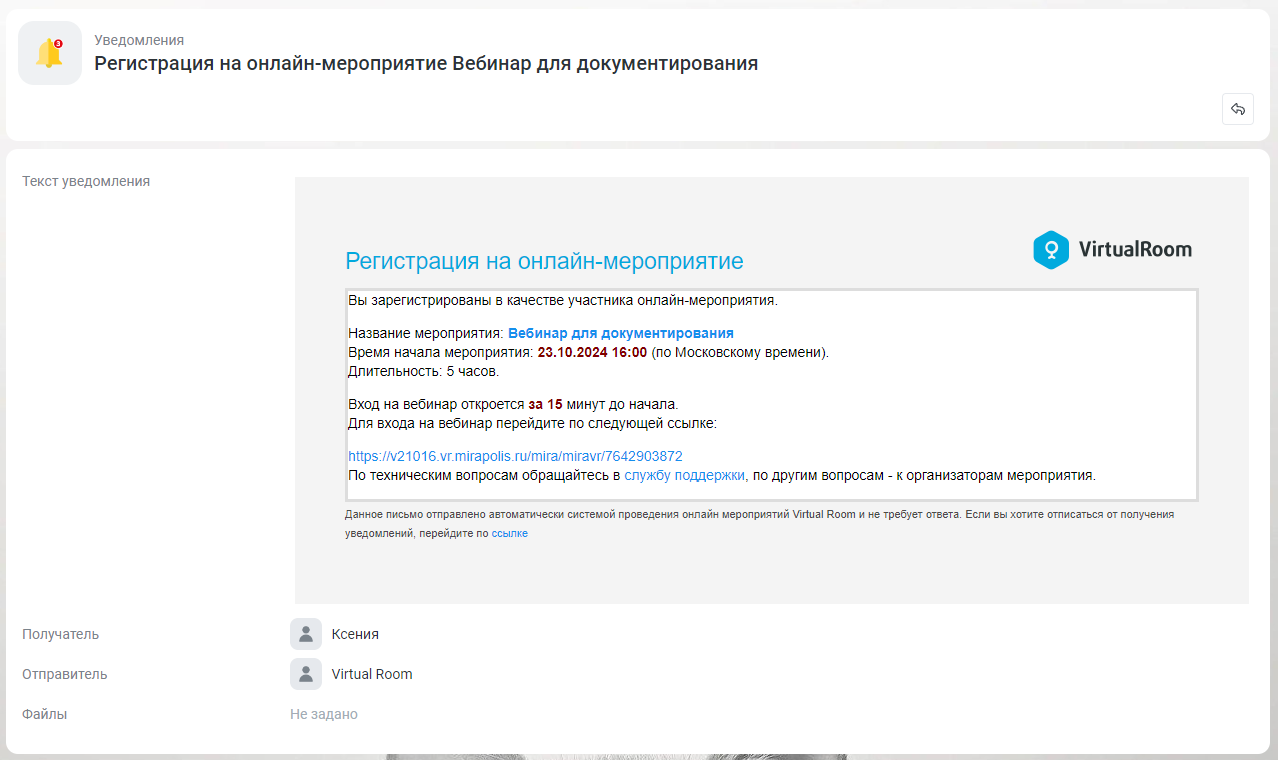This screenshot has width=1278, height=760.
Task: Follow the unsubscribe ссылке link
Action: [510, 534]
